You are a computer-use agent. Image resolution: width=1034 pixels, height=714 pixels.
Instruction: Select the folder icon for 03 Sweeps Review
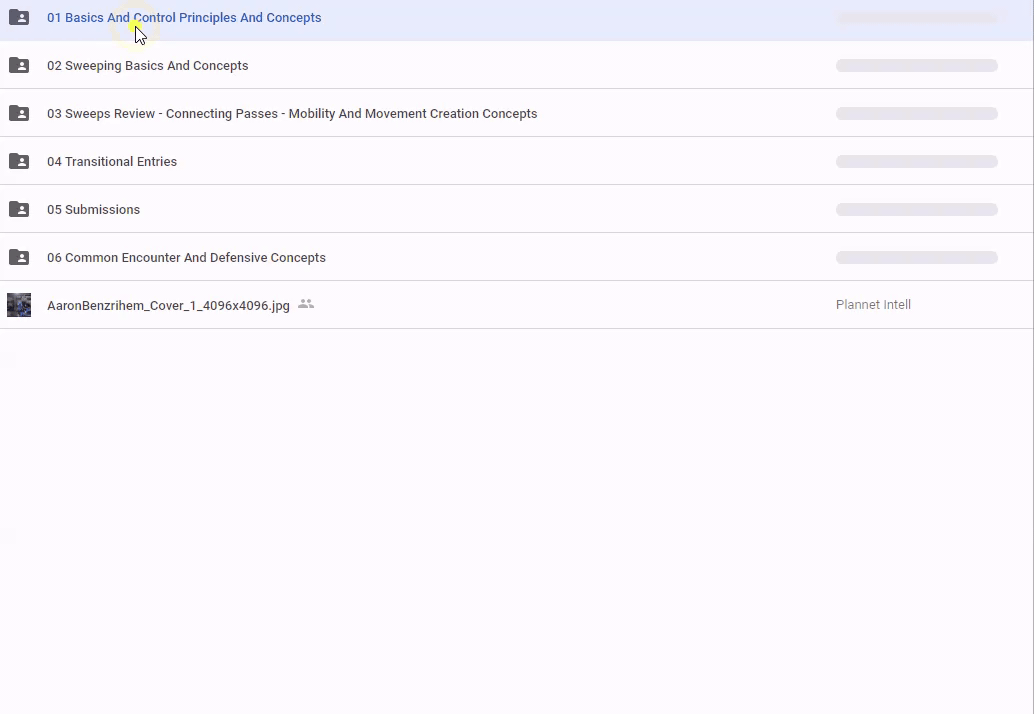[19, 113]
